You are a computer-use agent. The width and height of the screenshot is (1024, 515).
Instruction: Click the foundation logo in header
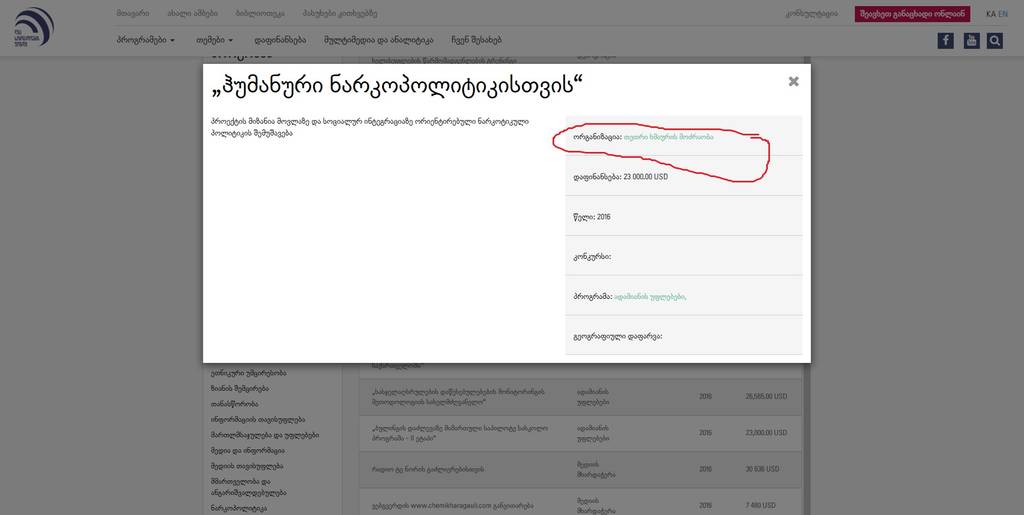point(33,27)
